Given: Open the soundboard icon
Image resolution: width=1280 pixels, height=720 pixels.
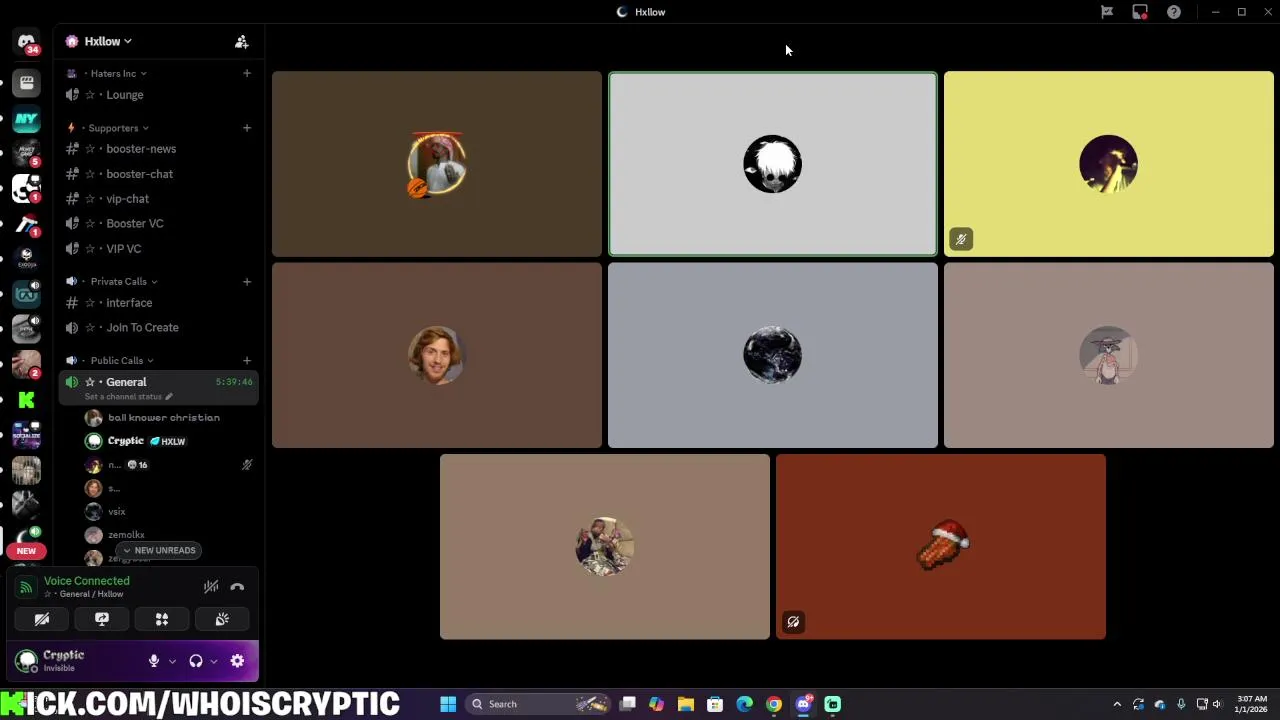Looking at the screenshot, I should (222, 620).
